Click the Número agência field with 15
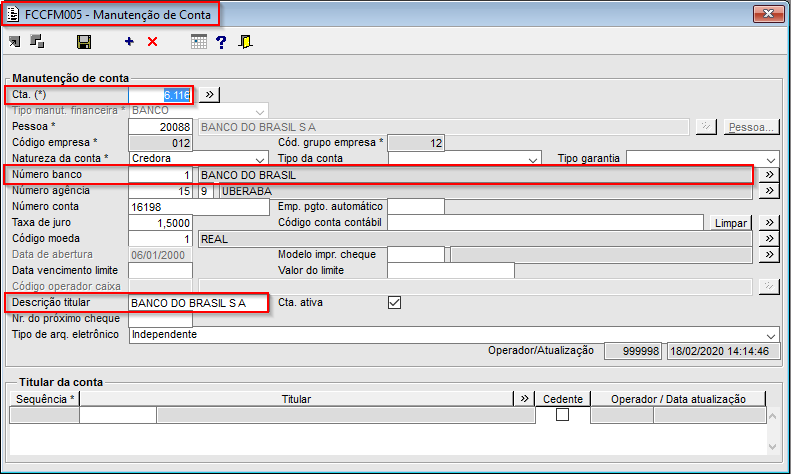 click(x=160, y=191)
